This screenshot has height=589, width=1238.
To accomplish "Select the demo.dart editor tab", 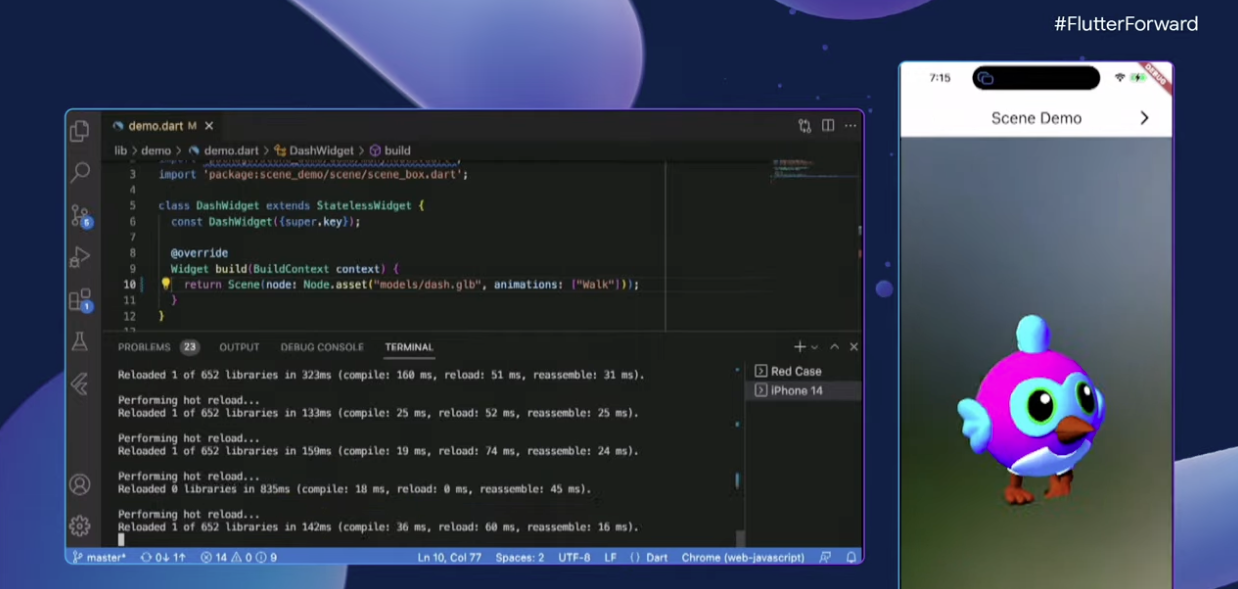I will (163, 126).
